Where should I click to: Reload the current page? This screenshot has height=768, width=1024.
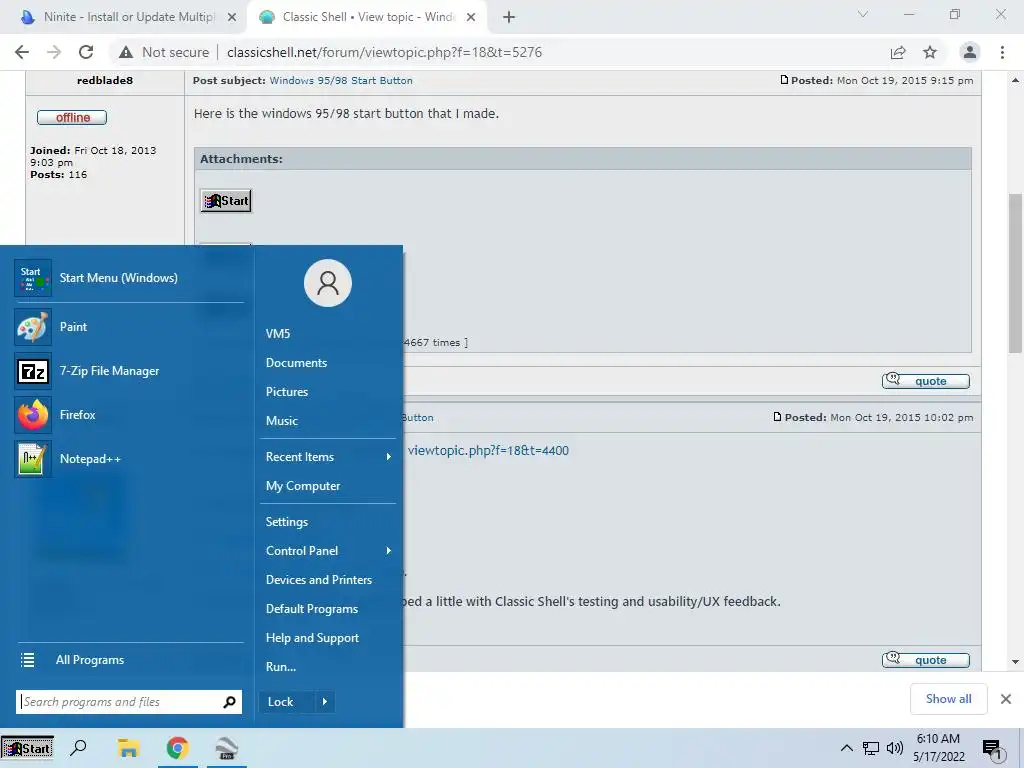tap(86, 52)
